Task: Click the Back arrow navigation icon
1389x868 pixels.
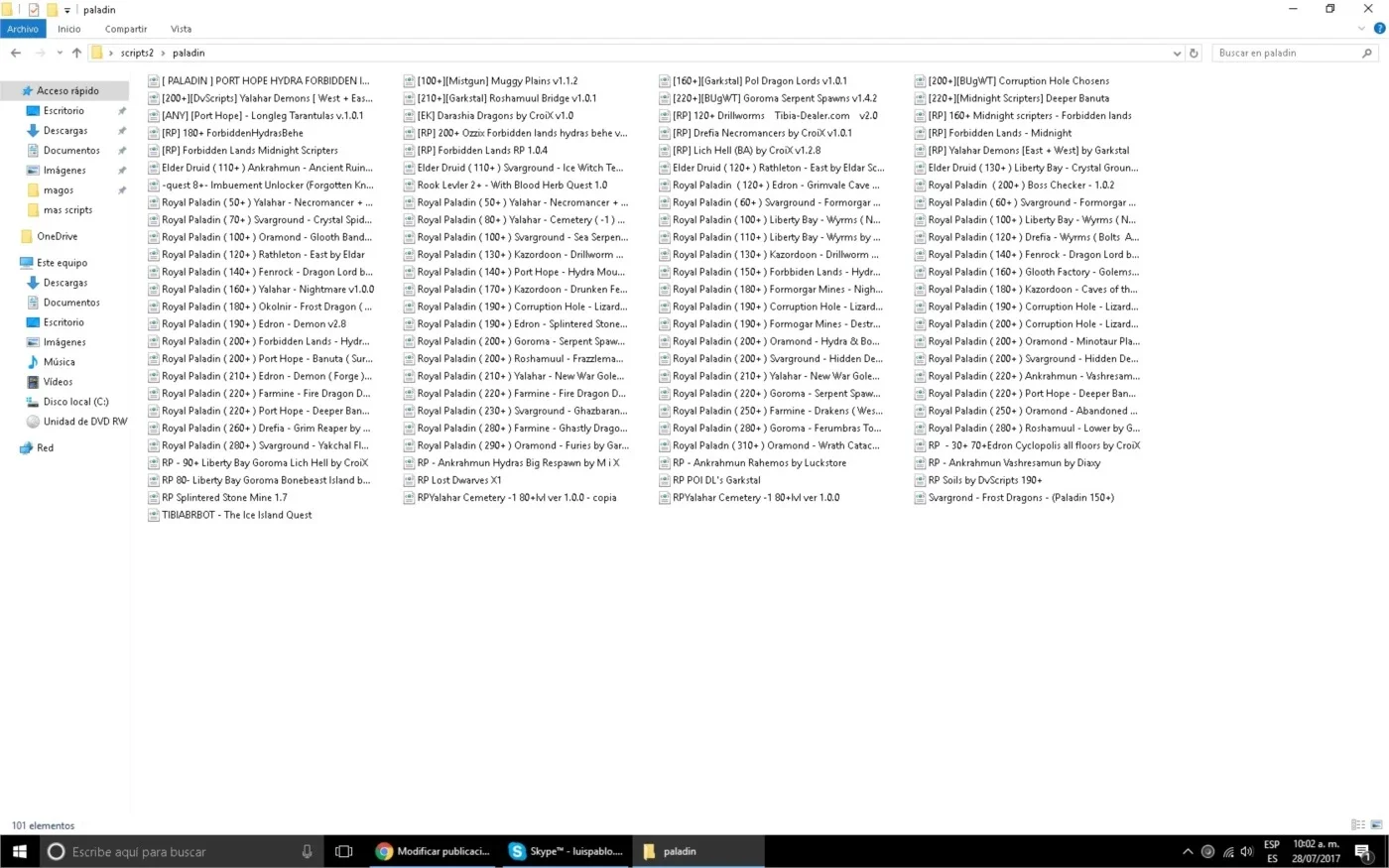Action: click(16, 54)
